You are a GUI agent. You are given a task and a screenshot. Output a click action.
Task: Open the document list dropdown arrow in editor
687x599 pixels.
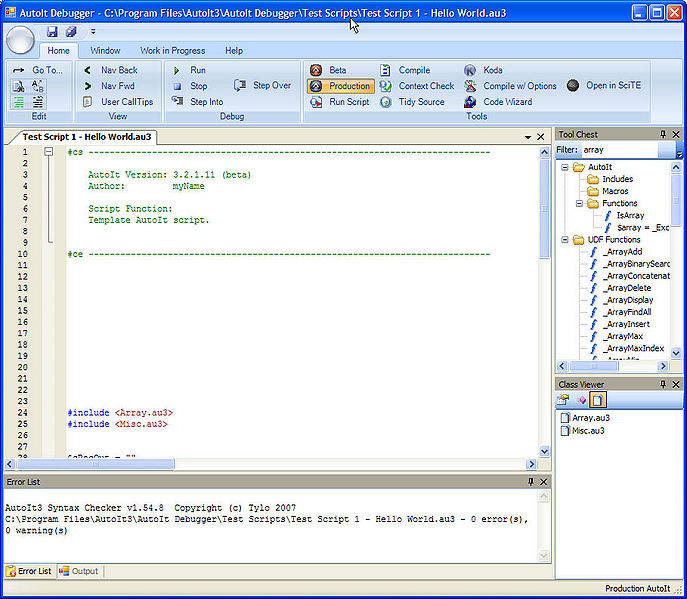pyautogui.click(x=528, y=137)
